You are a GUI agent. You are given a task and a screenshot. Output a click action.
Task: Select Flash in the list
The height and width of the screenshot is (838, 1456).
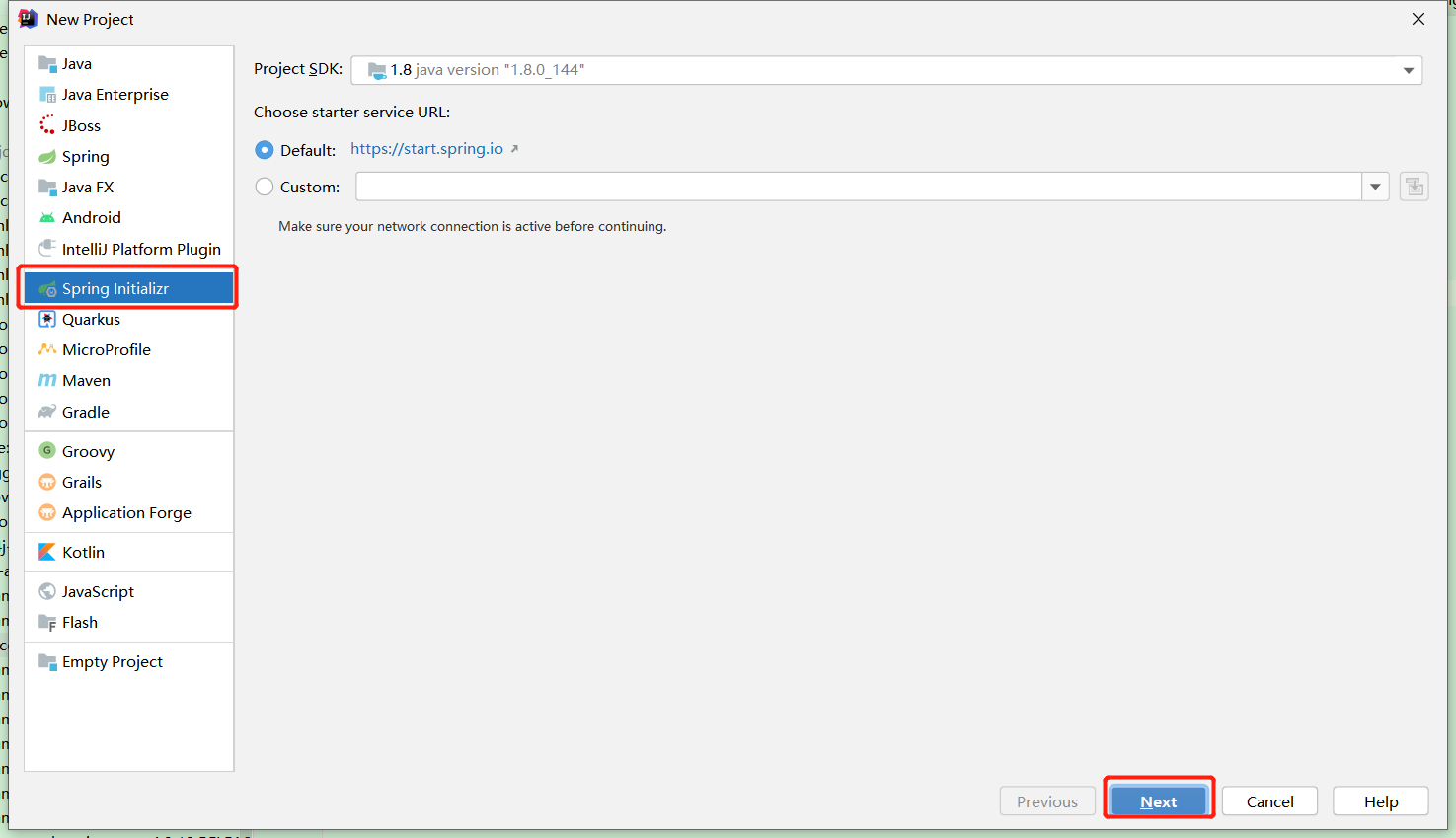129,623
